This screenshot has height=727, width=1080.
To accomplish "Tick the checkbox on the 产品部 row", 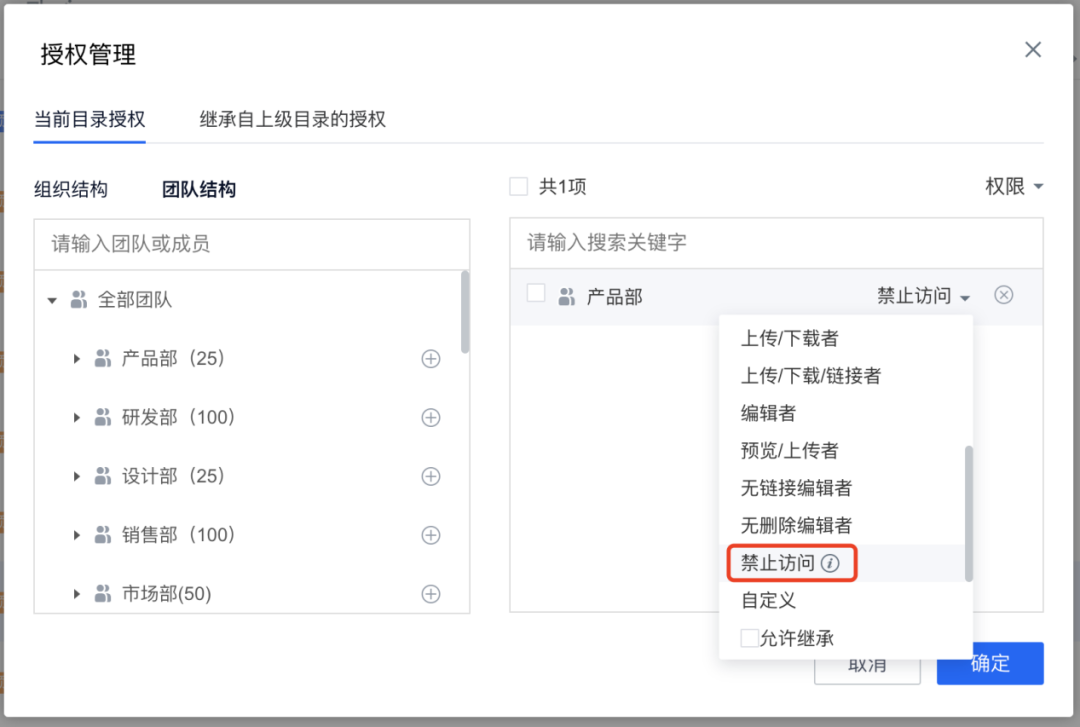I will pyautogui.click(x=536, y=295).
